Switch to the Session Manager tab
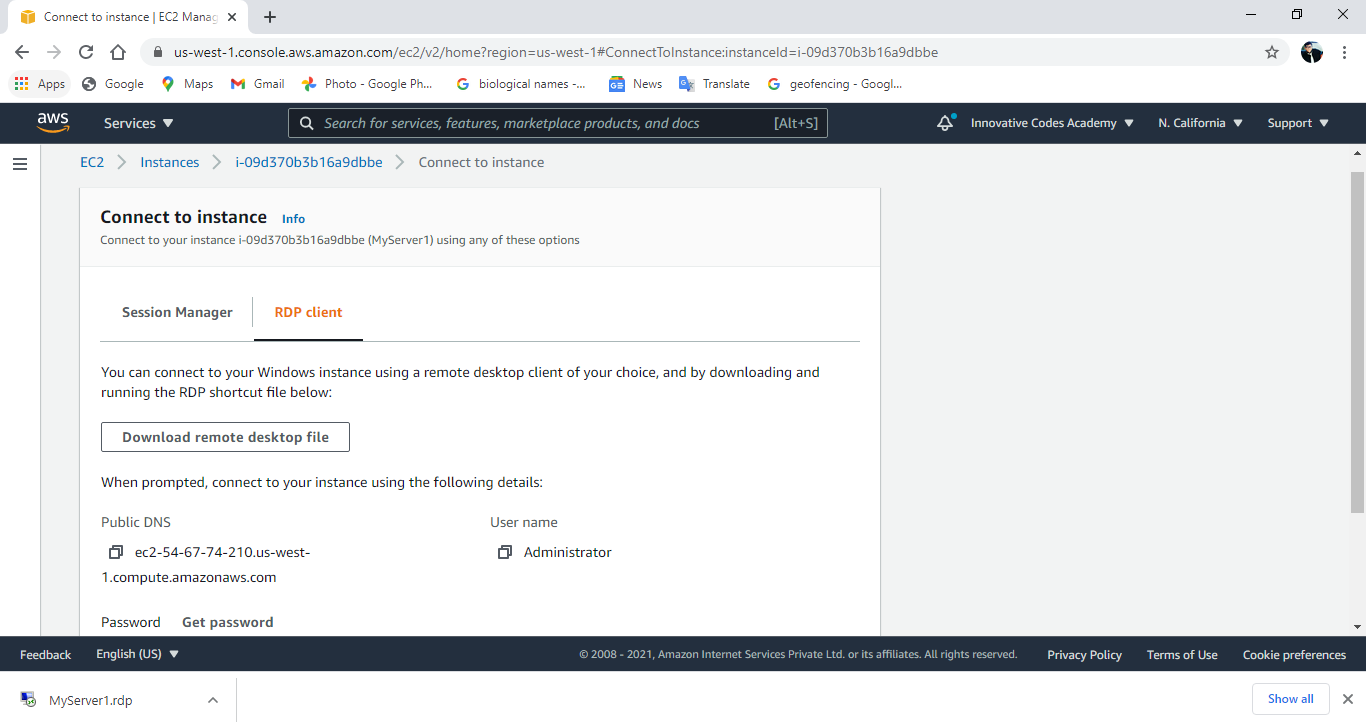The image size is (1366, 727). click(177, 312)
